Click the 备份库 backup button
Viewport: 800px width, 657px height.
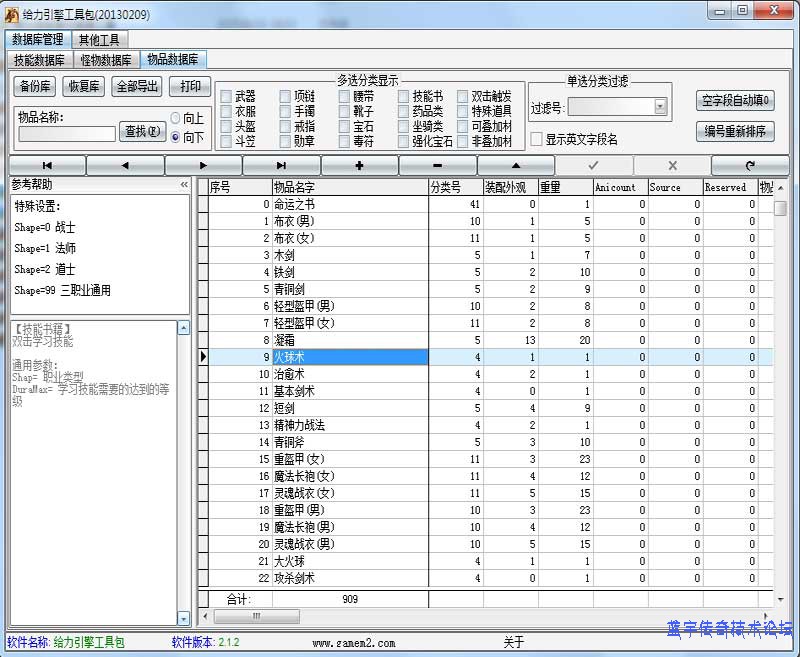(35, 86)
